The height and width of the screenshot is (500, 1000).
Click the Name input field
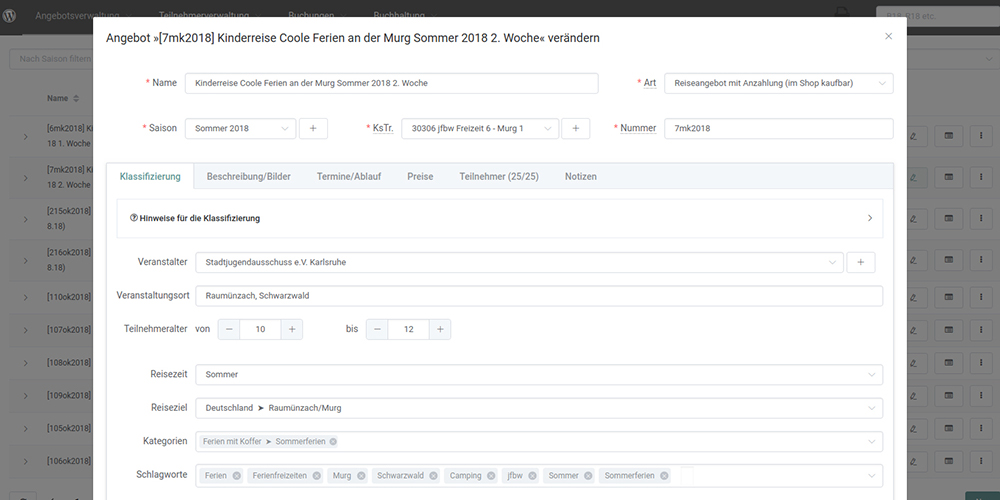click(392, 83)
